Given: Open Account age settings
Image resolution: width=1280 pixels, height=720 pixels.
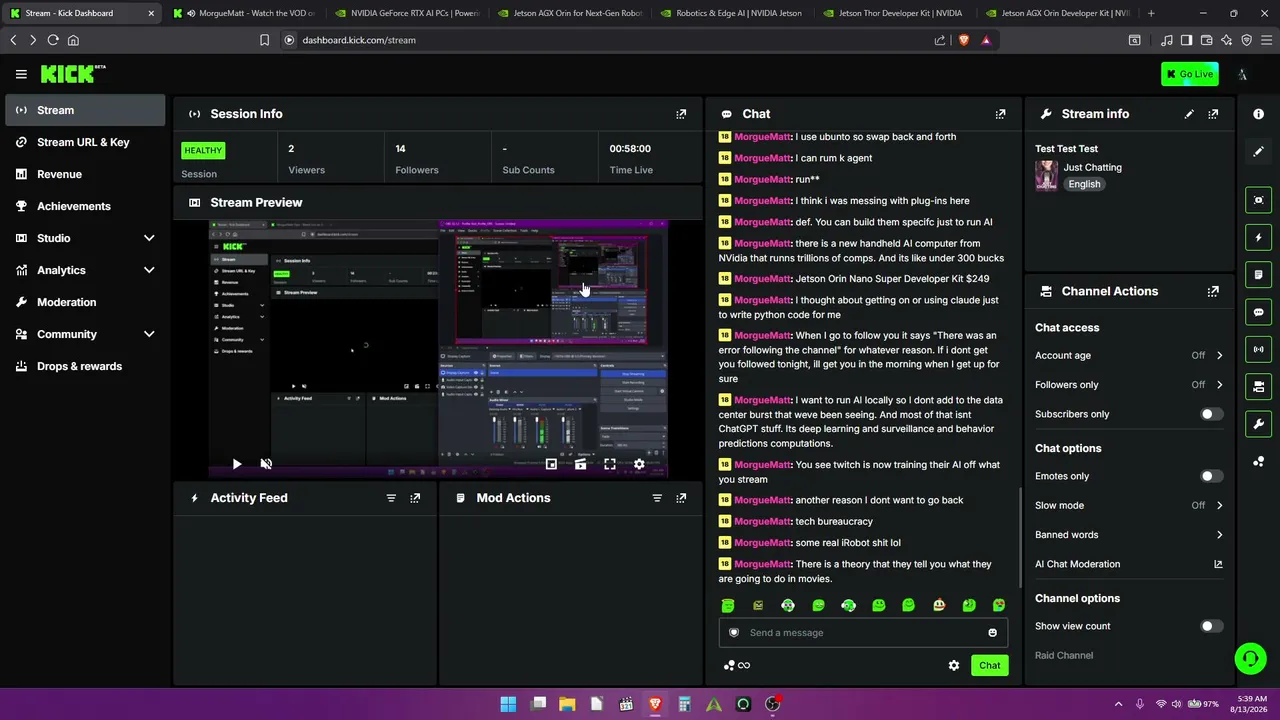Looking at the screenshot, I should (1129, 355).
